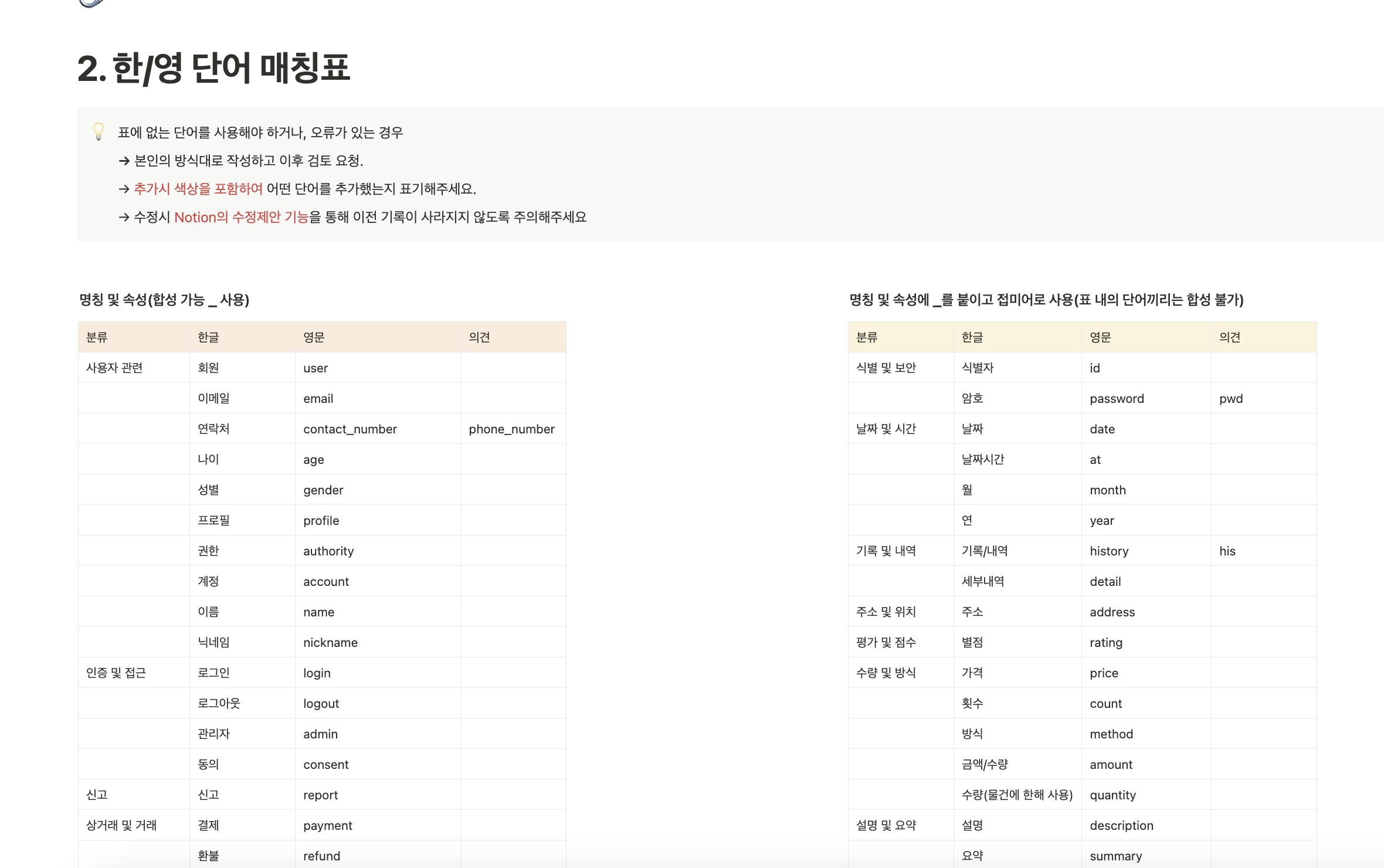Screen dimensions: 1384x868
Task: Click the lightbulb callout icon
Action: pyautogui.click(x=99, y=131)
